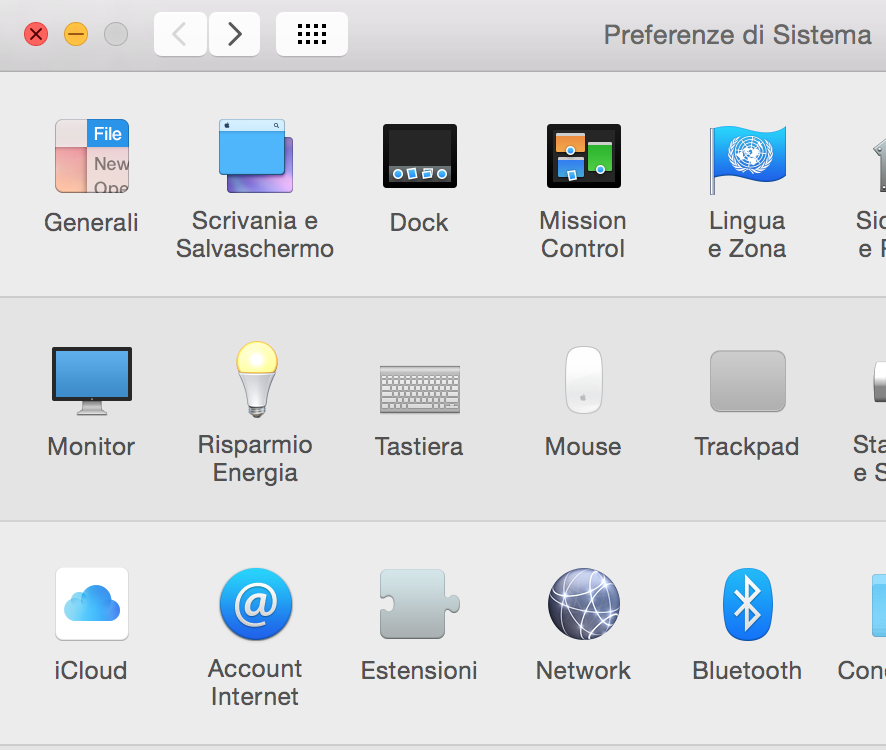The width and height of the screenshot is (886, 750).
Task: Click the Scrivania e Salvaschermo label
Action: click(255, 235)
